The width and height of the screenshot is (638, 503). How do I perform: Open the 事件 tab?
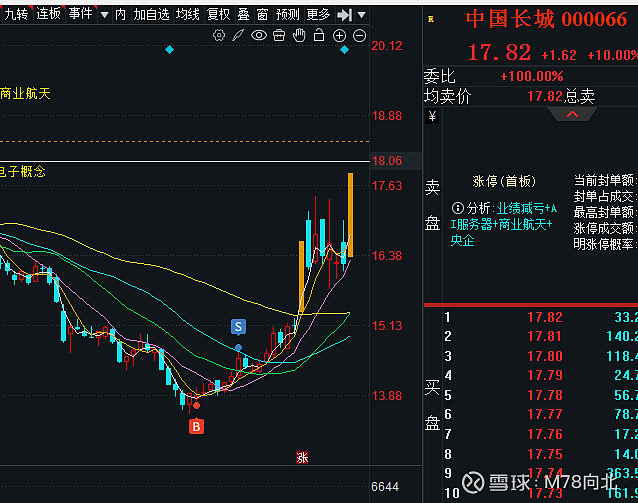point(81,14)
